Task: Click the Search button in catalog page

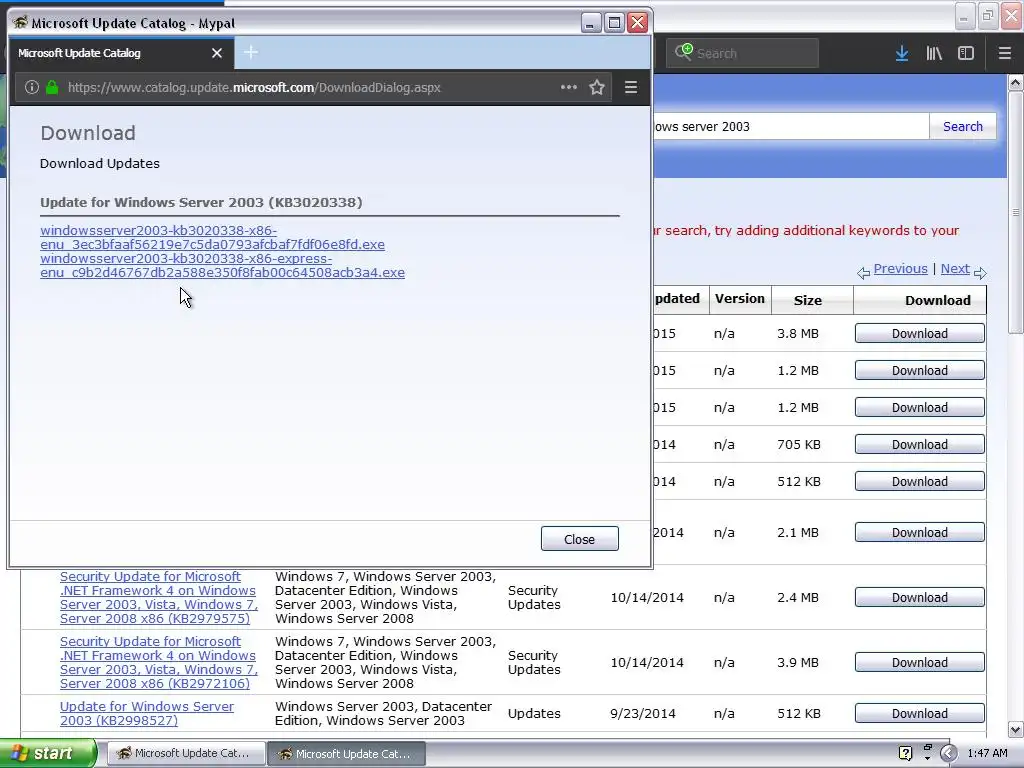Action: pyautogui.click(x=963, y=127)
